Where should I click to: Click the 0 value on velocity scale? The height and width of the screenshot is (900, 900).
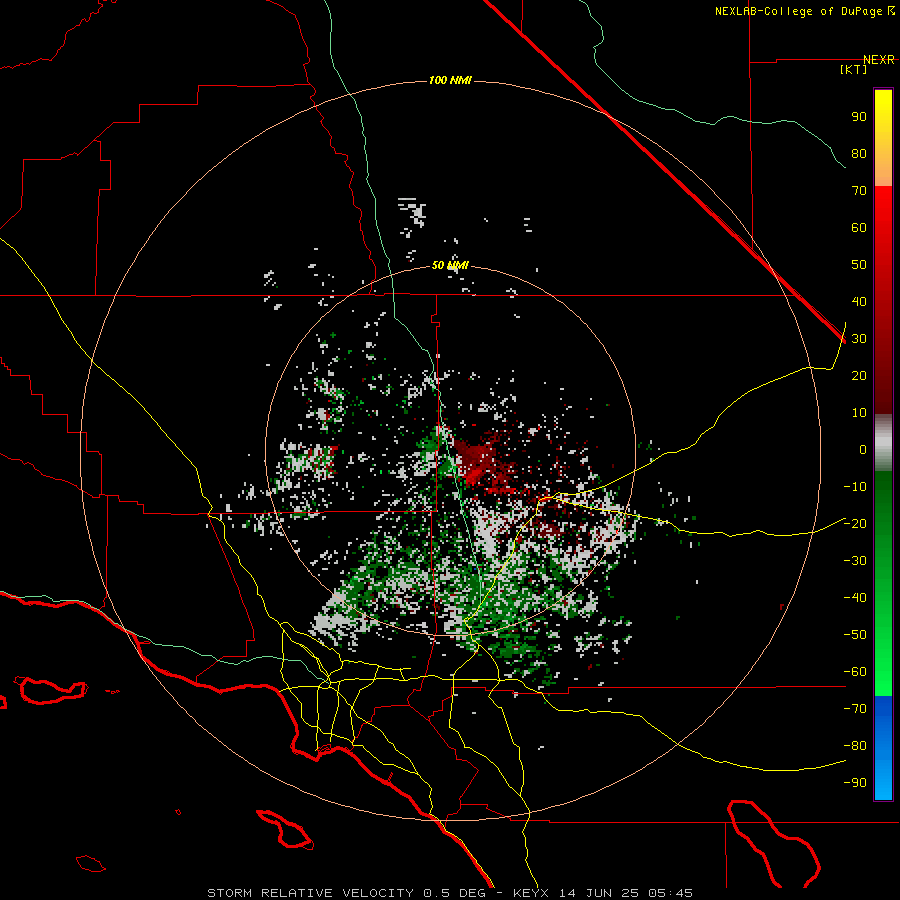[x=863, y=449]
